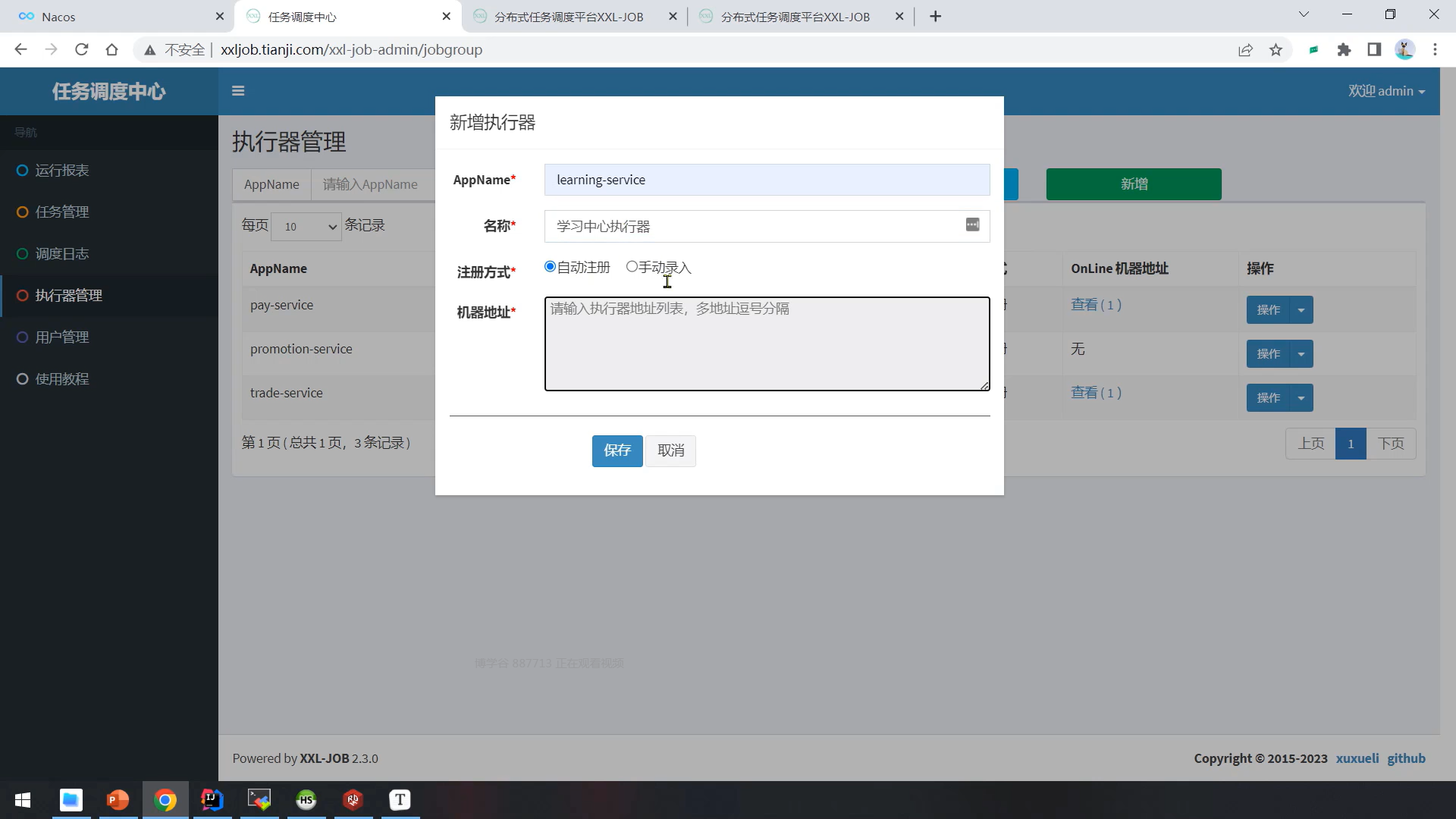Expand the 欢迎 admin user dropdown
1456x819 pixels.
tap(1386, 91)
